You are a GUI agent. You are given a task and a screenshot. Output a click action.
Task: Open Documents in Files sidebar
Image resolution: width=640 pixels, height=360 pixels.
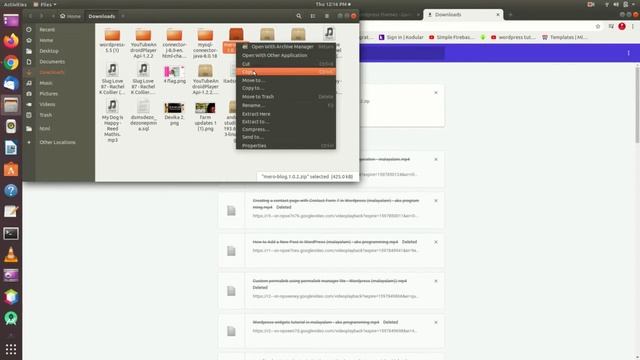[x=52, y=62]
